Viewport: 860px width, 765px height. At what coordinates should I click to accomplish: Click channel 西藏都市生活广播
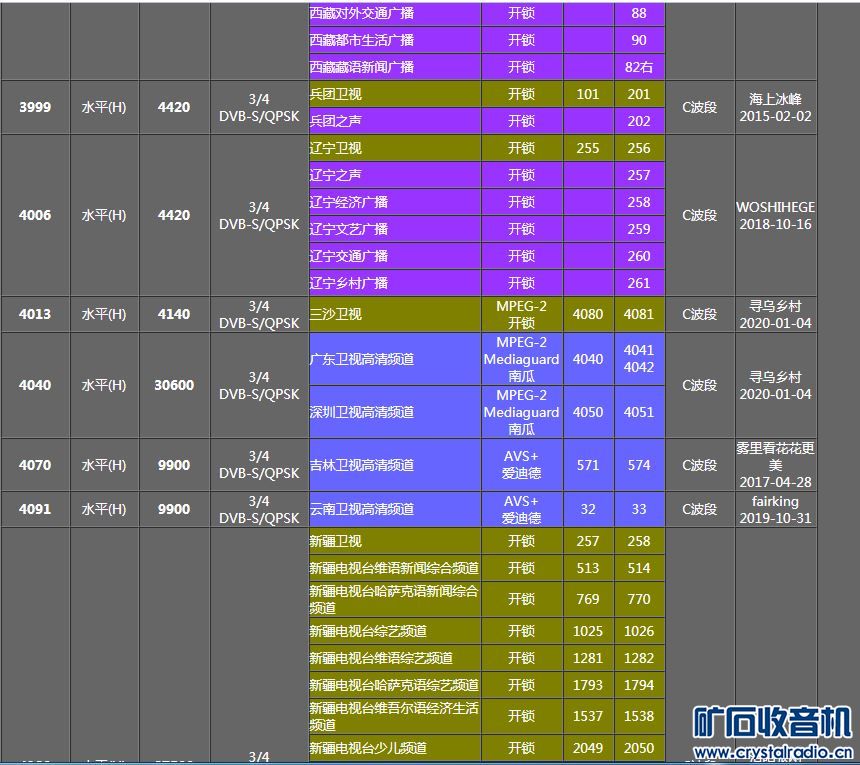pos(395,40)
